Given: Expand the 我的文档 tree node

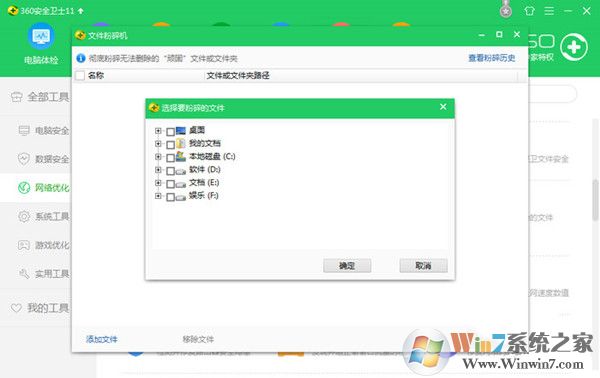Looking at the screenshot, I should tap(158, 144).
